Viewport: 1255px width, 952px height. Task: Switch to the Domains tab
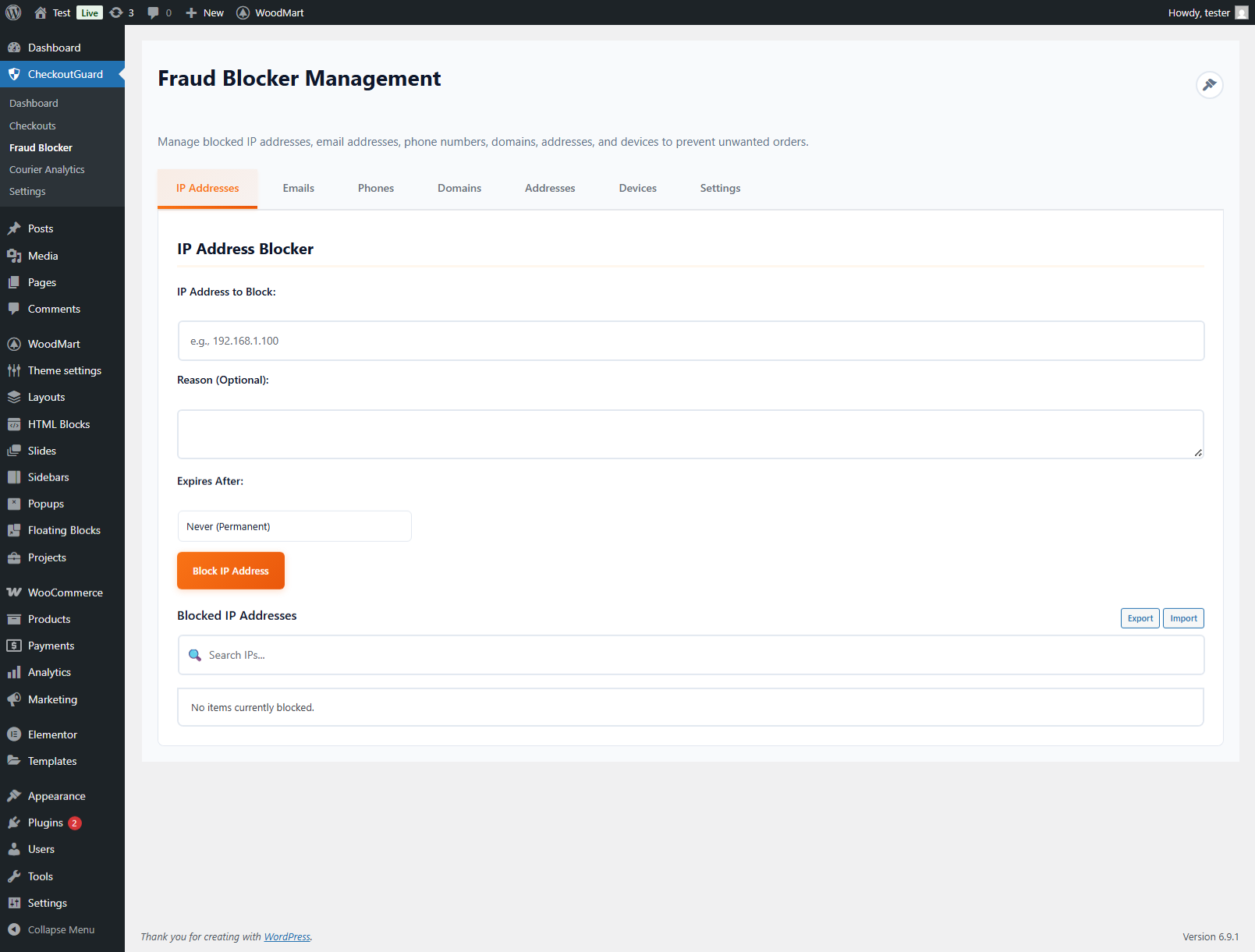(x=459, y=189)
